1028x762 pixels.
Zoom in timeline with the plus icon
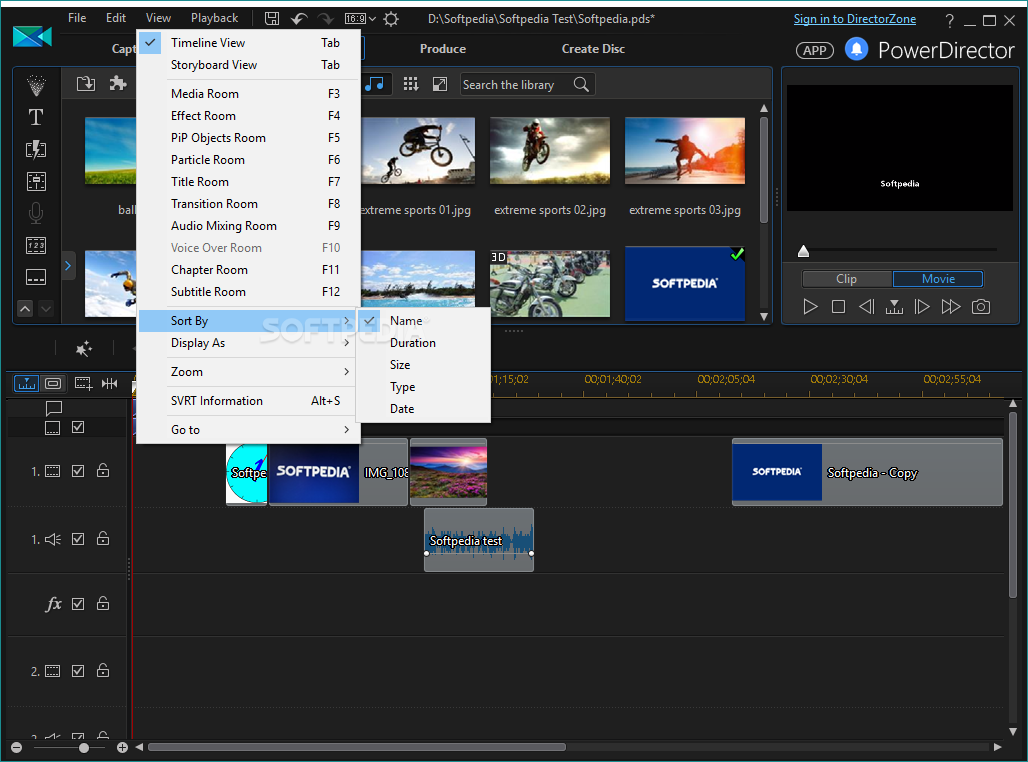click(122, 748)
